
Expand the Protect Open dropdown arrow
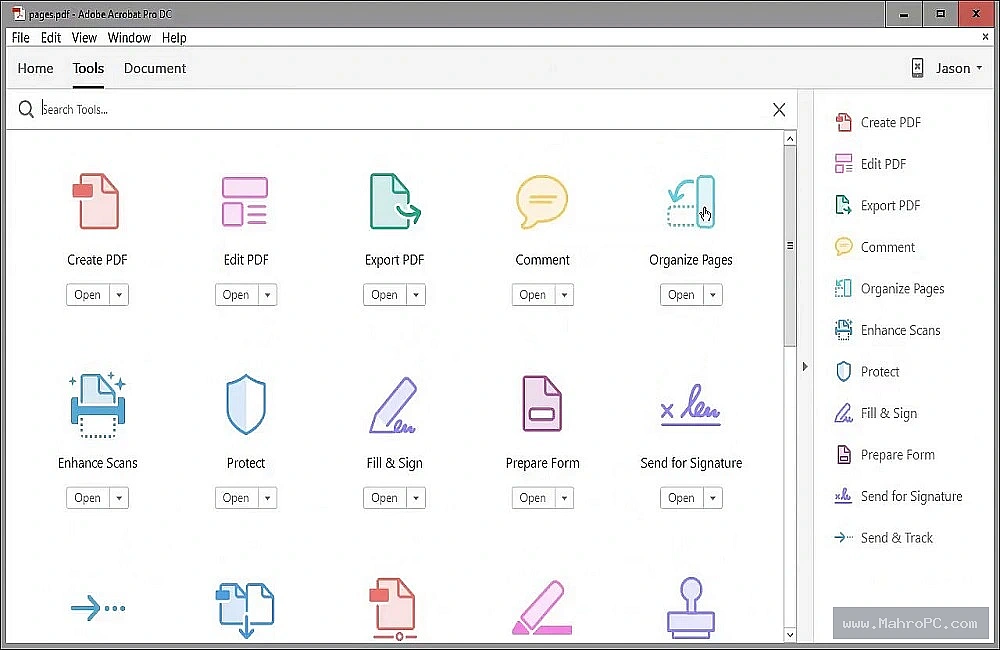tap(267, 498)
